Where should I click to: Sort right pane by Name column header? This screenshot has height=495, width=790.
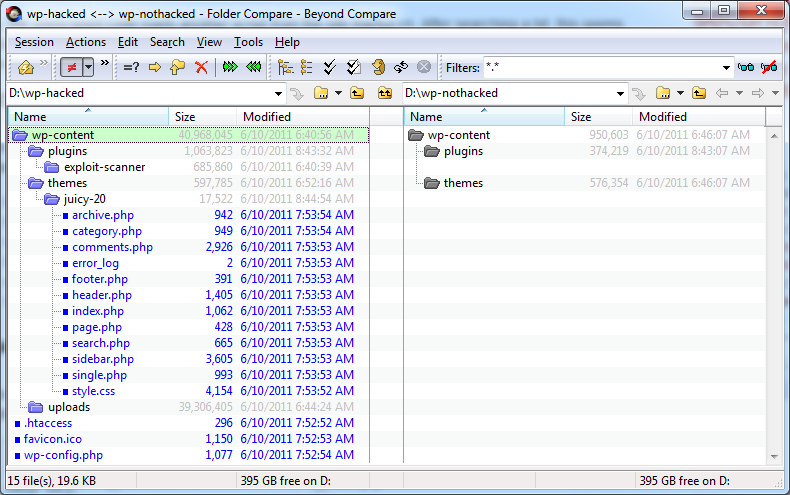484,117
